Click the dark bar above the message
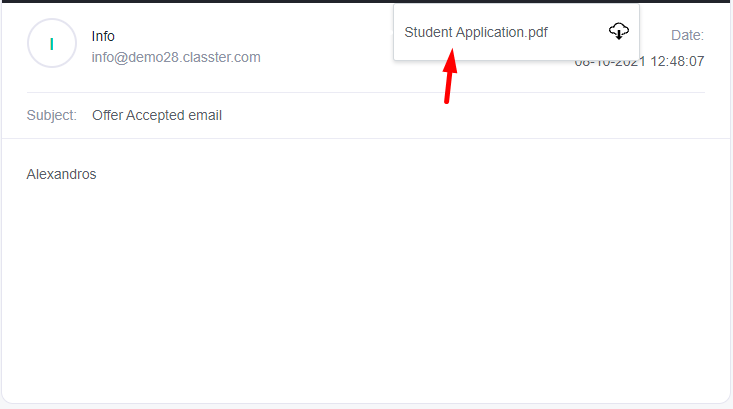This screenshot has width=733, height=409. click(366, 1)
